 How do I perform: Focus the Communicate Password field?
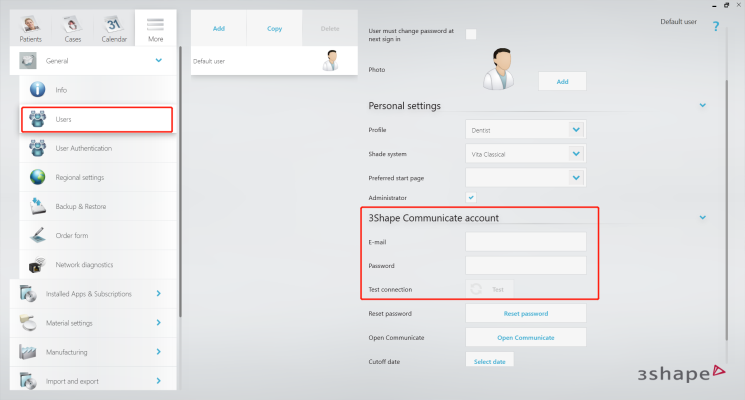[x=525, y=266]
